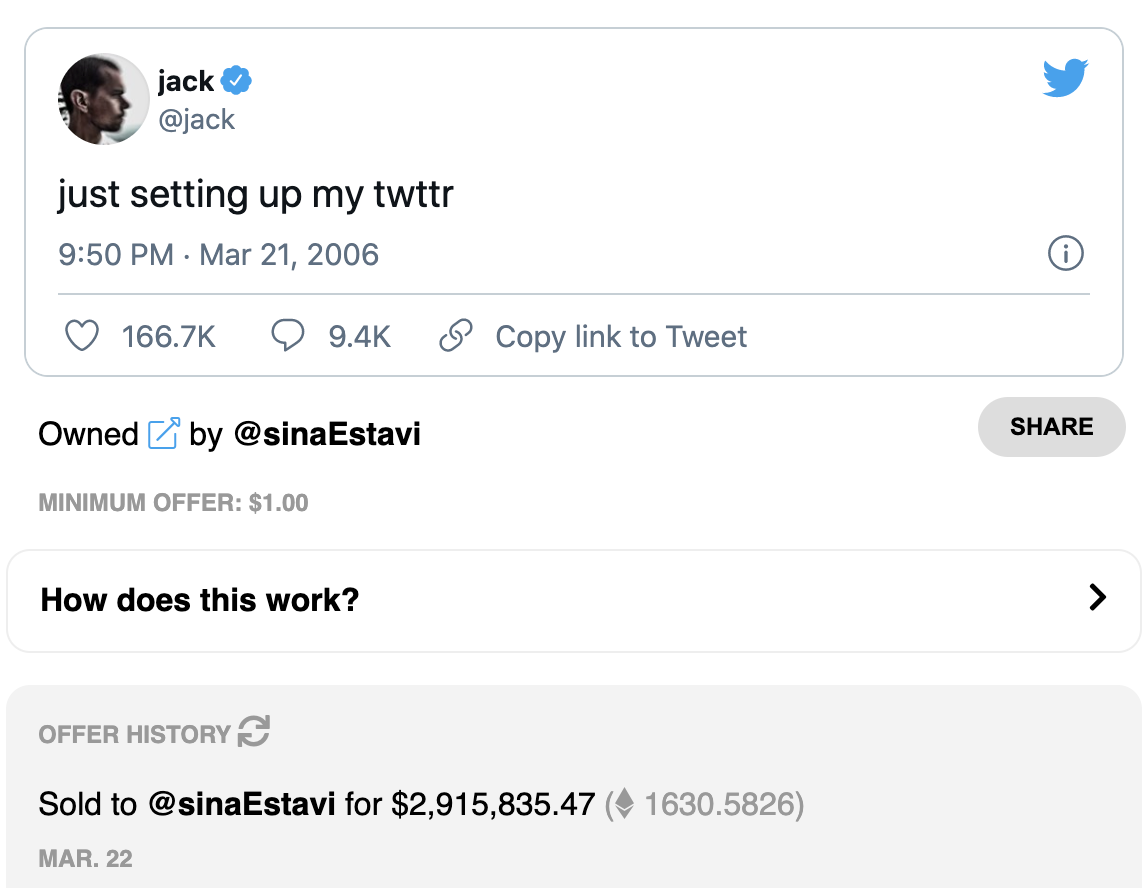Open the external link icon beside Owned

point(163,434)
